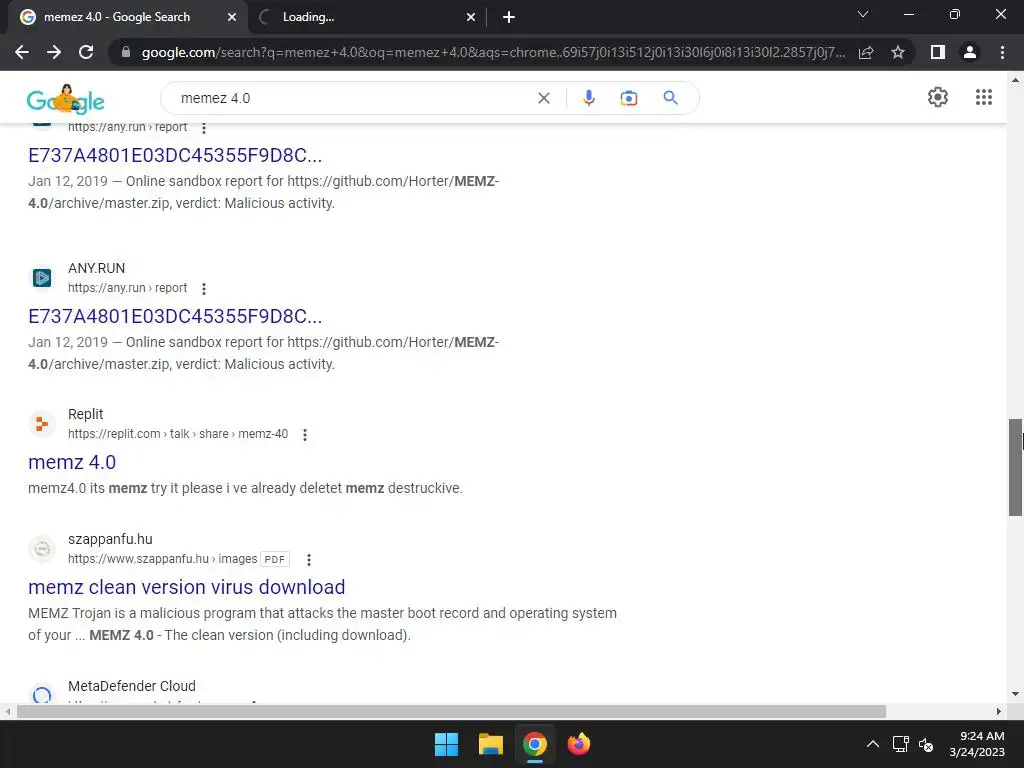Image resolution: width=1024 pixels, height=768 pixels.
Task: Open the clock showing 9:24 AM
Action: coord(977,744)
